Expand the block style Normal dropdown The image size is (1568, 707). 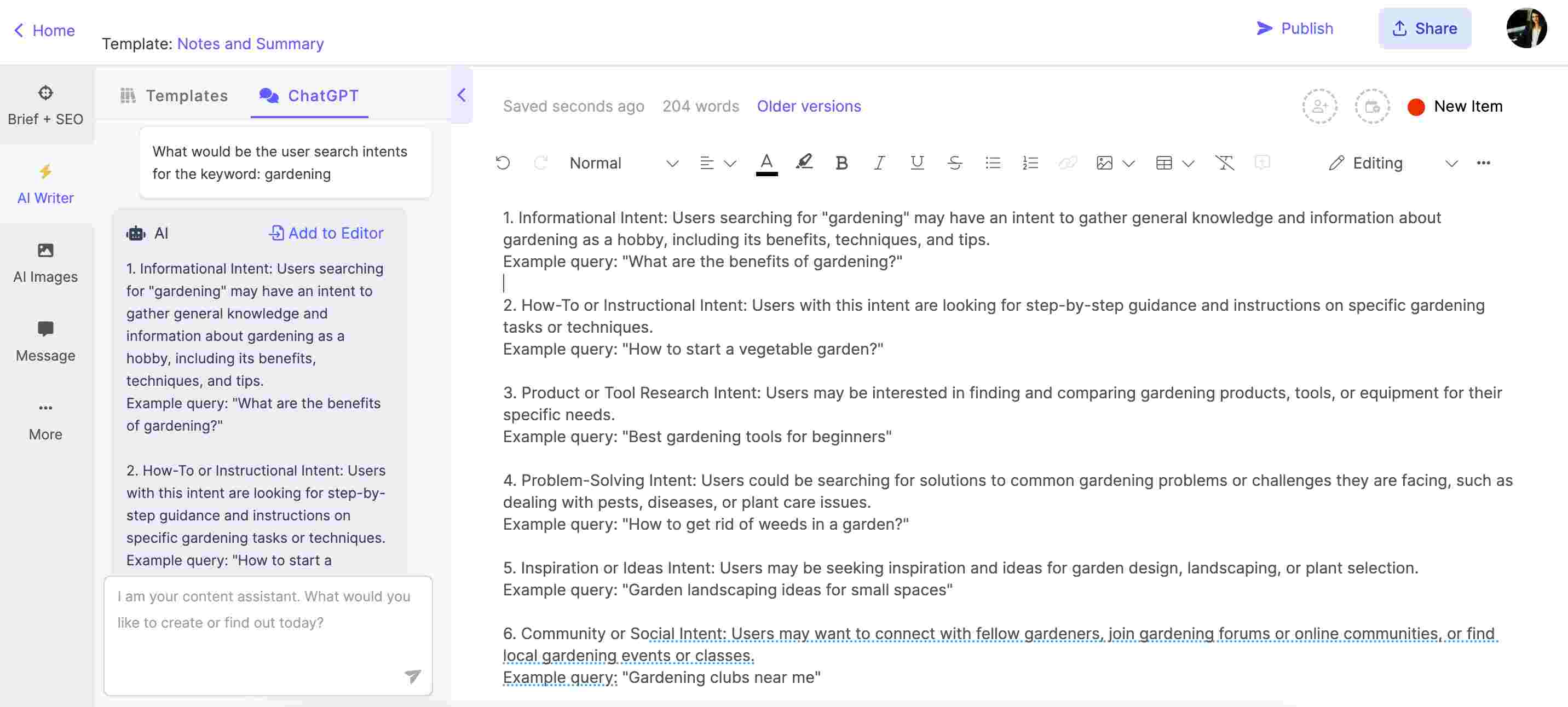coord(669,163)
